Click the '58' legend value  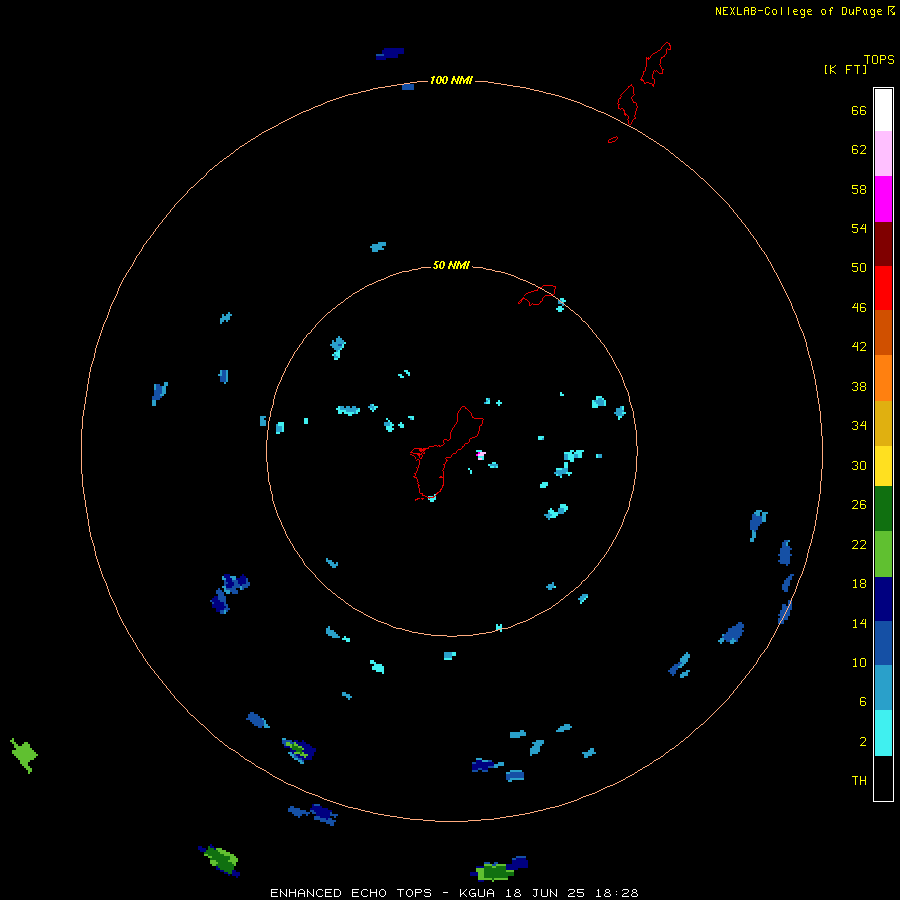point(859,189)
